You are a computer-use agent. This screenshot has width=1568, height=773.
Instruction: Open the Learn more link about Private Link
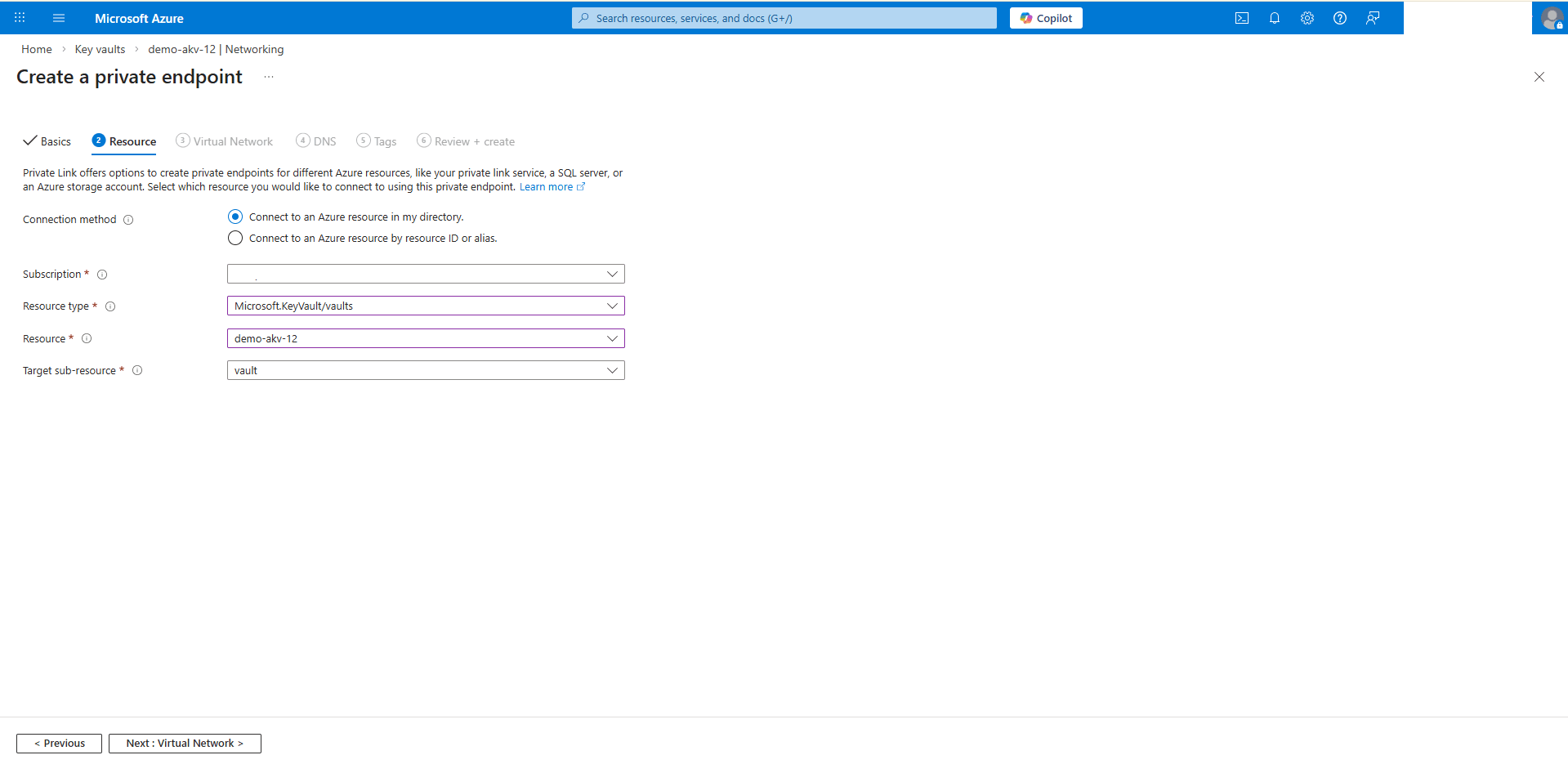point(547,186)
